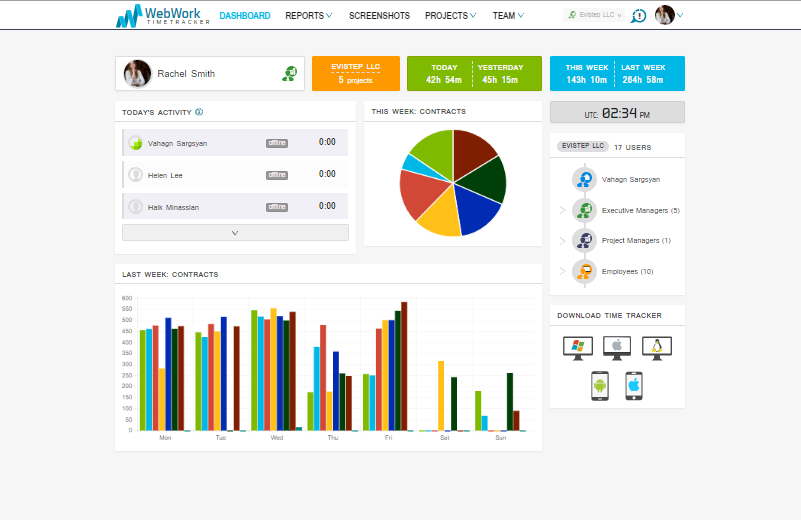
Task: Click the dark green Sunday bar
Action: pos(510,402)
